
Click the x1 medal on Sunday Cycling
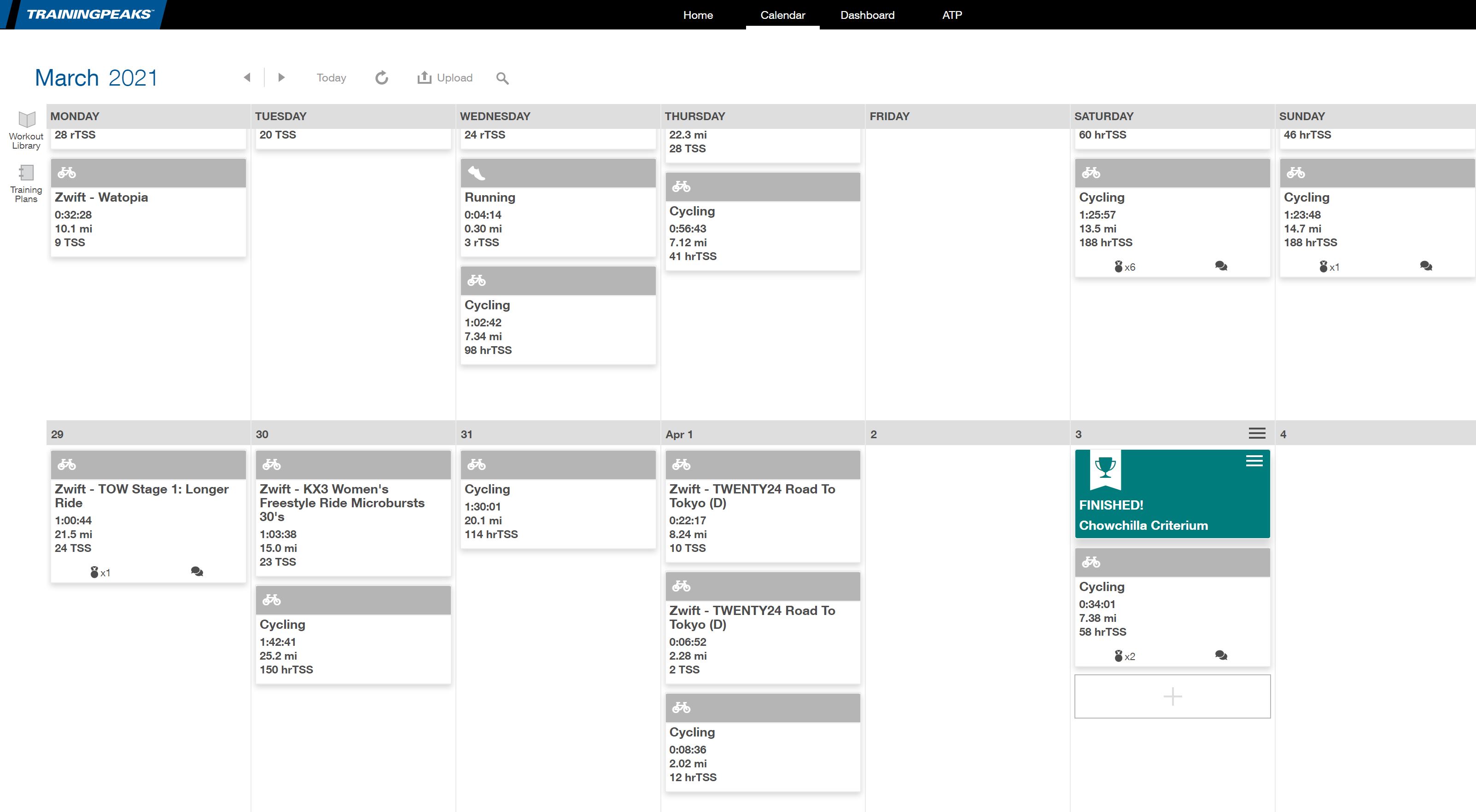[x=1329, y=267]
